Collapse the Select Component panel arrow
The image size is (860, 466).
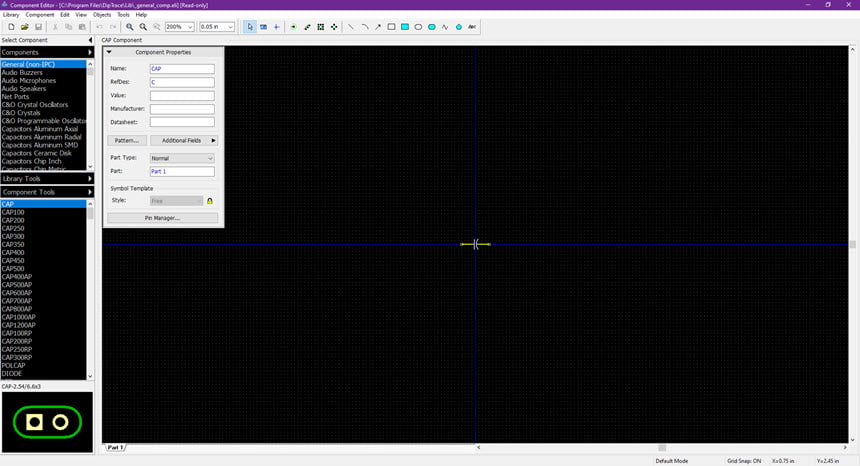tap(90, 40)
